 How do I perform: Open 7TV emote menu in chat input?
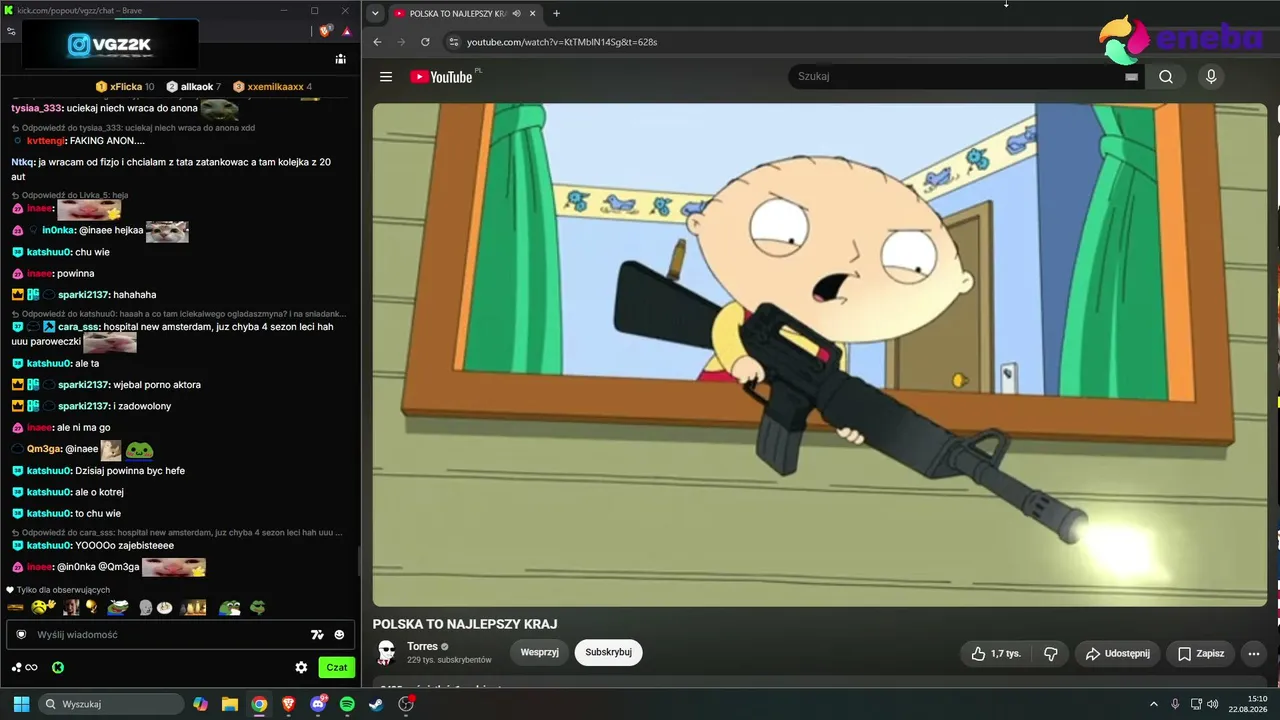click(317, 634)
